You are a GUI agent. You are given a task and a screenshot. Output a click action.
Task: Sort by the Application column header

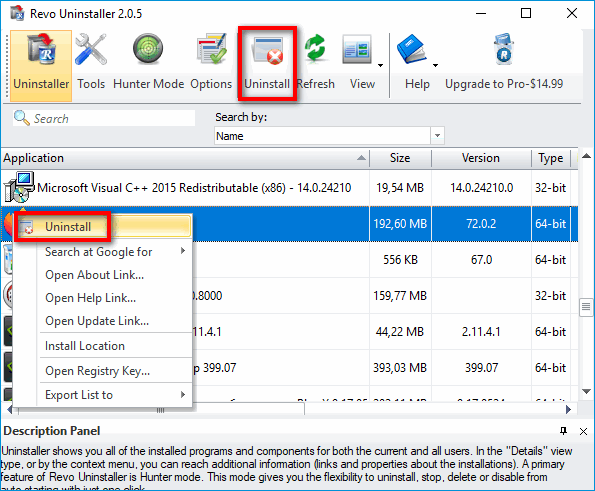click(185, 158)
